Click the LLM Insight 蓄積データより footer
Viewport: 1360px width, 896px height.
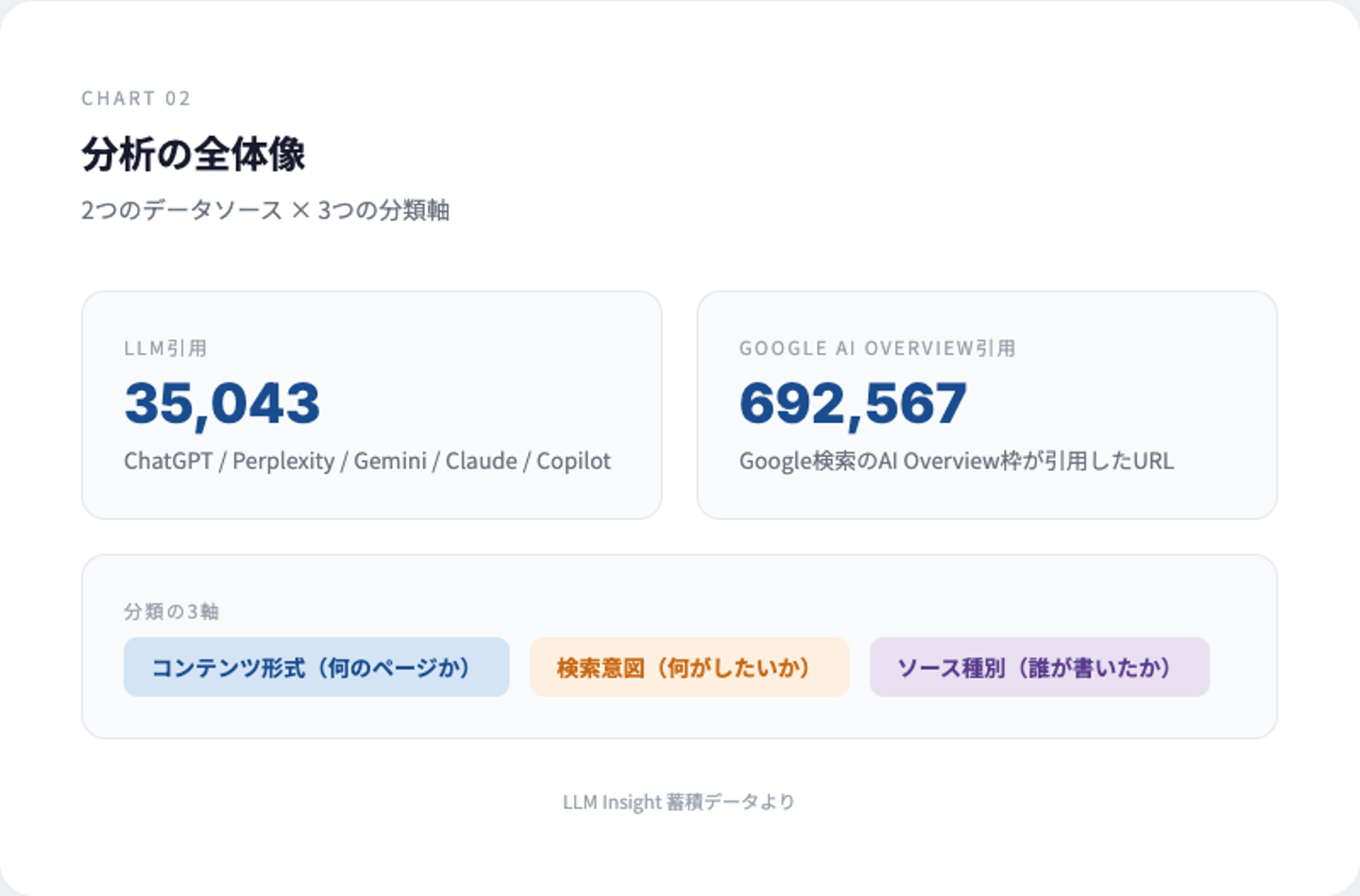(679, 802)
